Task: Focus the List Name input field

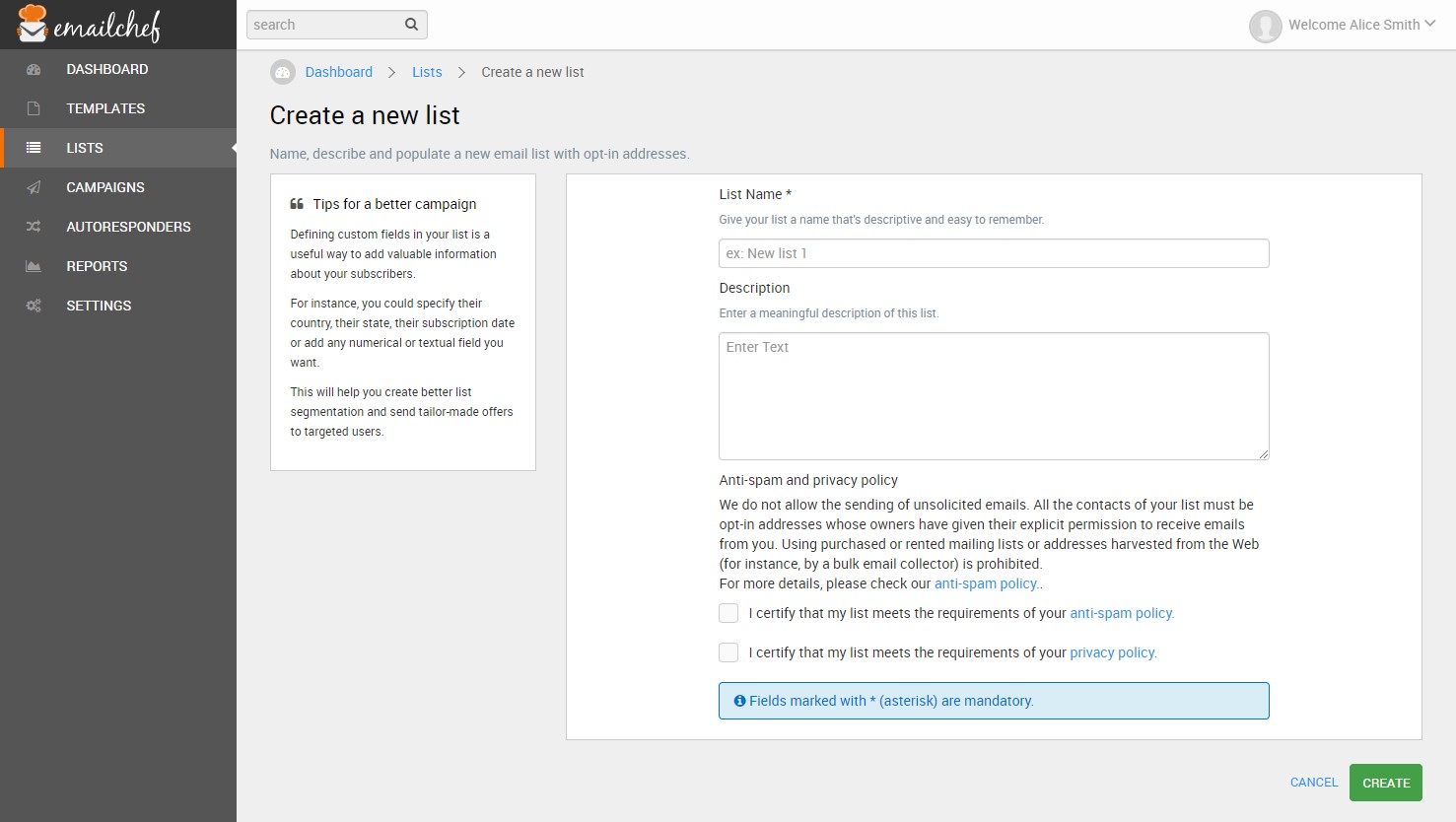Action: point(994,253)
